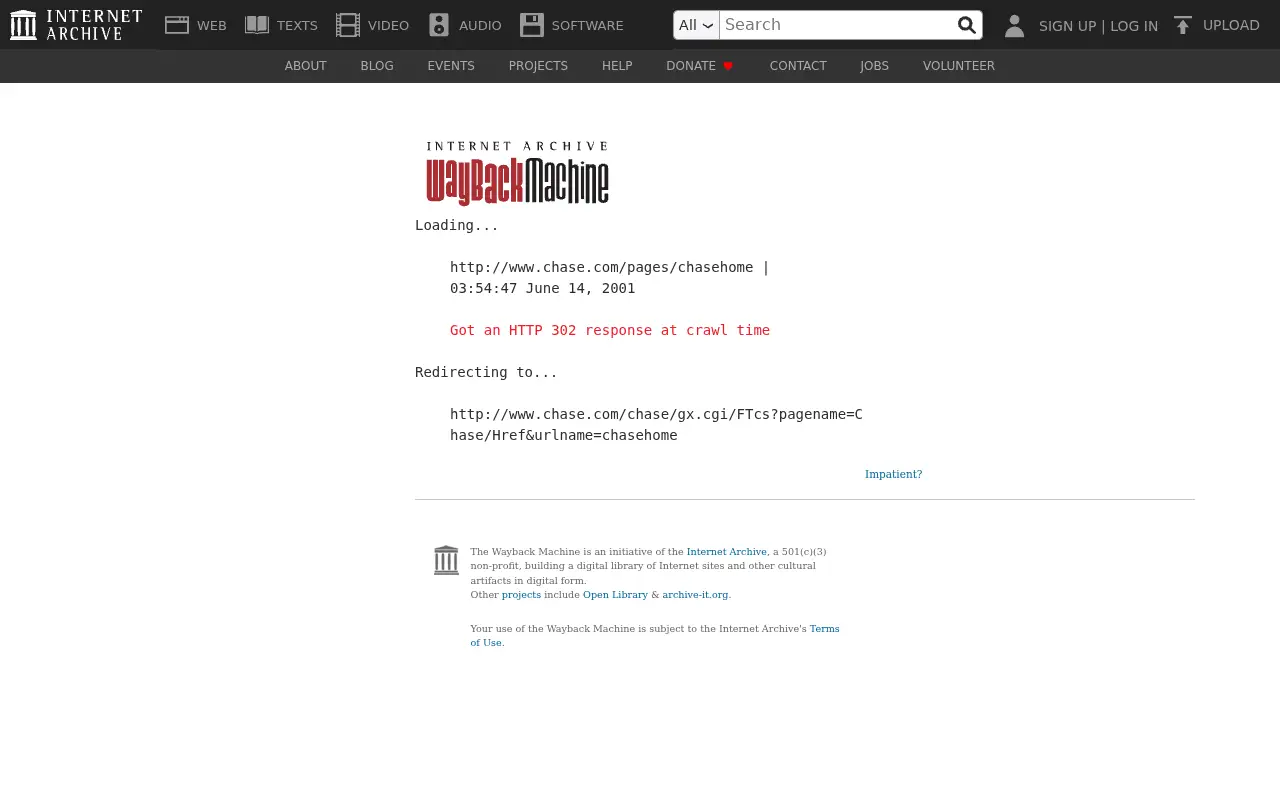The width and height of the screenshot is (1280, 800).
Task: Follow the Internet Archive footer link
Action: (x=727, y=552)
